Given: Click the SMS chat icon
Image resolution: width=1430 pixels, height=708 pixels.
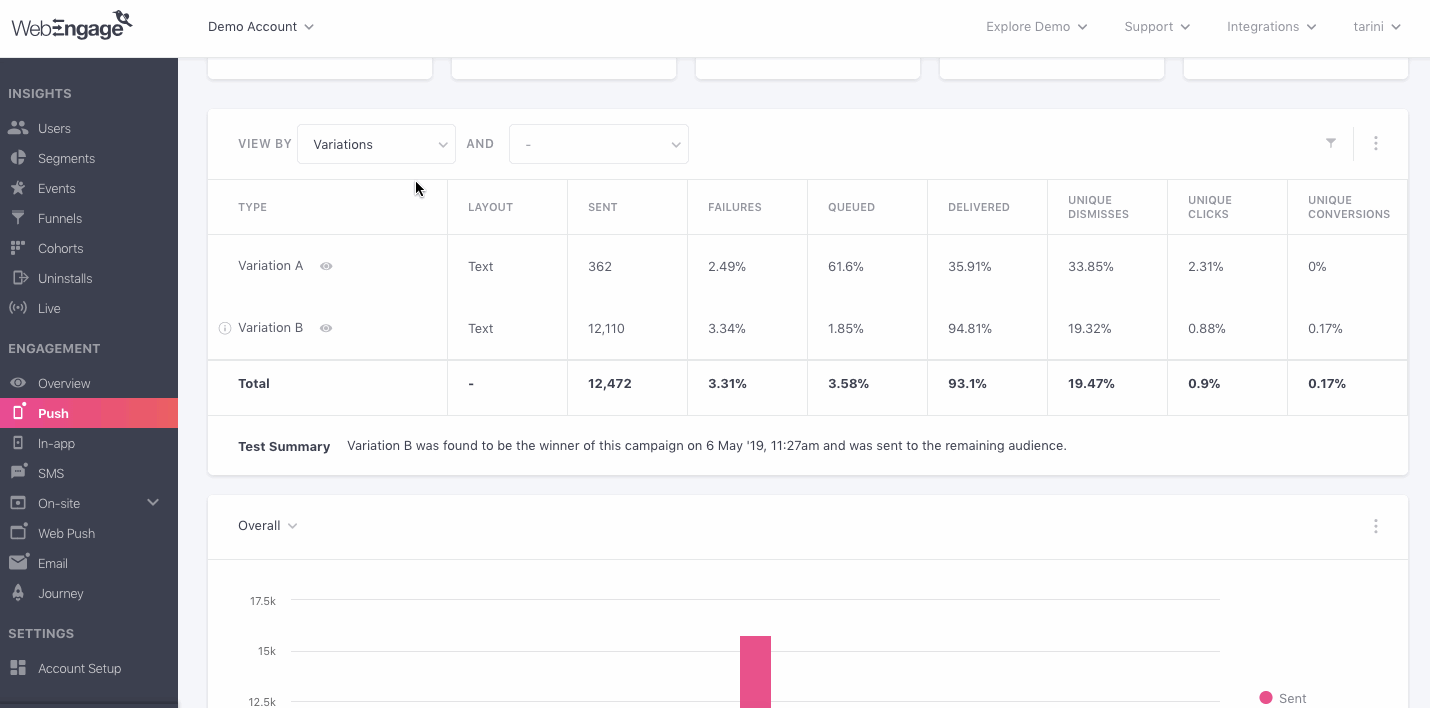Looking at the screenshot, I should coord(18,473).
